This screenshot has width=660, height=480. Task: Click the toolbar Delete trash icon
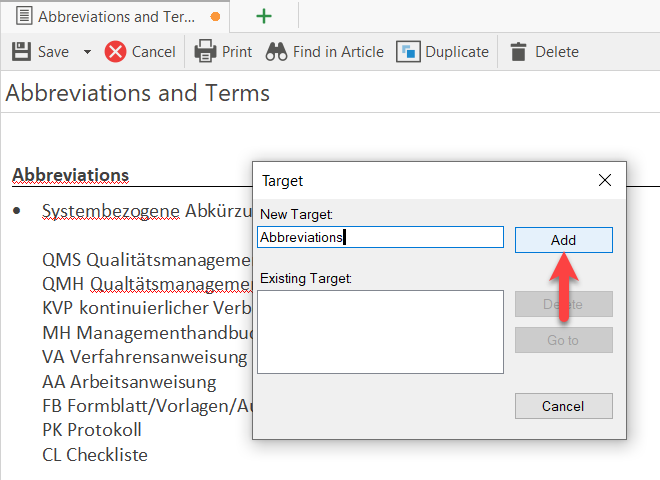click(518, 52)
